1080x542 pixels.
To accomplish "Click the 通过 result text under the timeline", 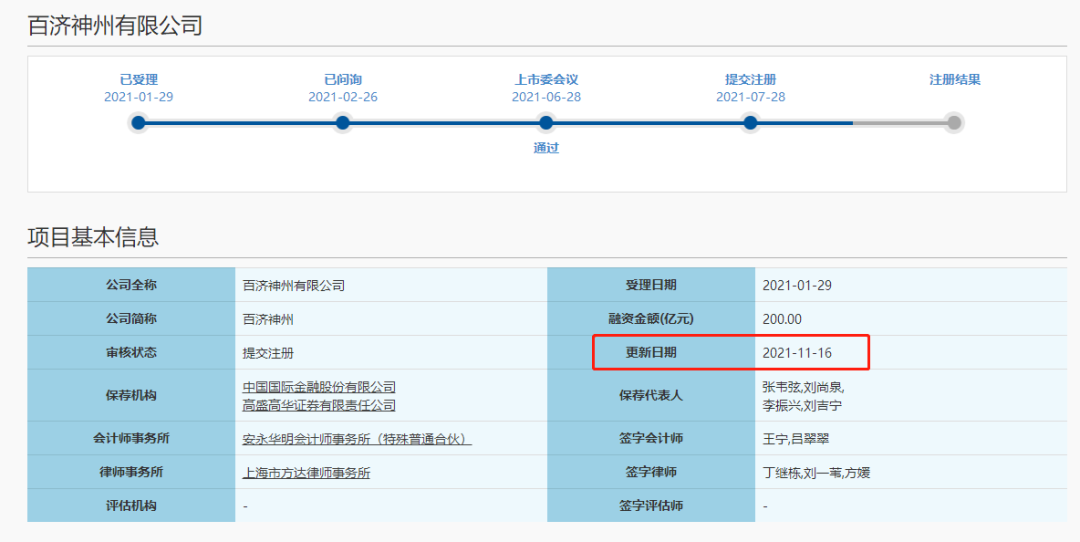I will [546, 148].
